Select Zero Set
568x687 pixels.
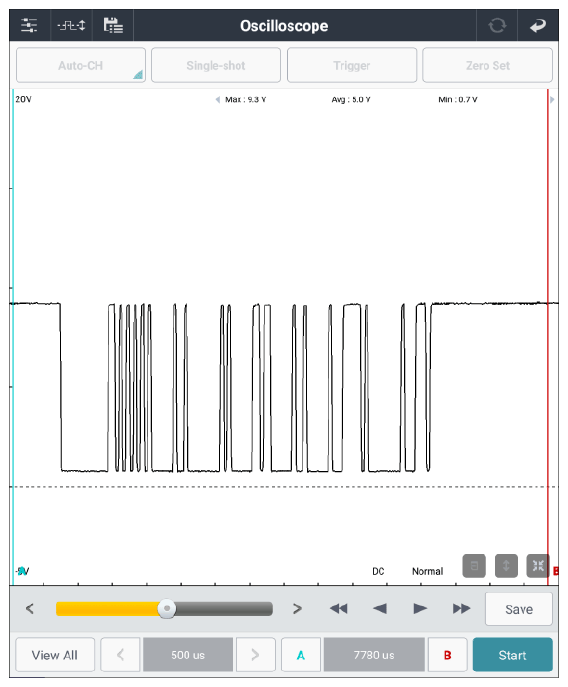(487, 65)
